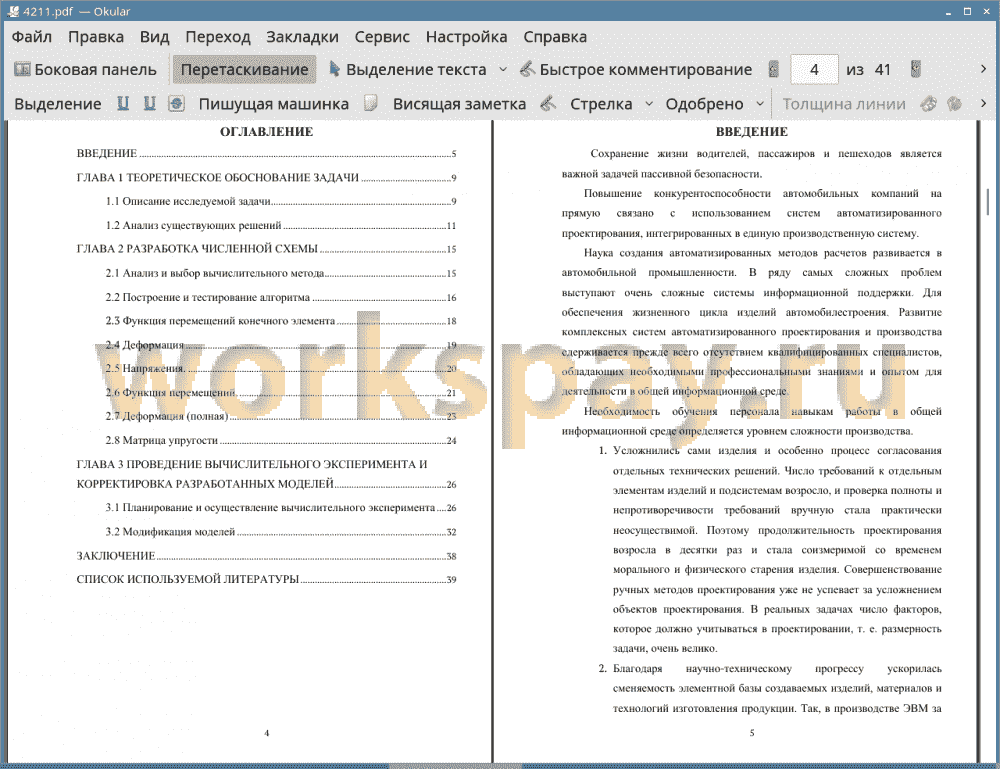Minimize the Okular window
The height and width of the screenshot is (769, 1000).
(x=948, y=11)
